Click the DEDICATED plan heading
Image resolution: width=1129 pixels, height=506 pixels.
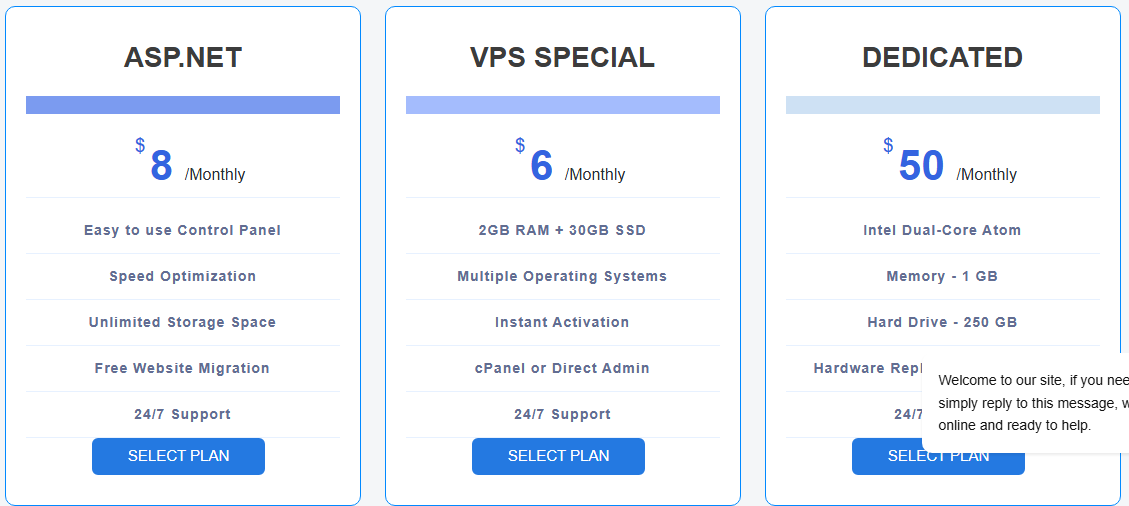coord(942,58)
